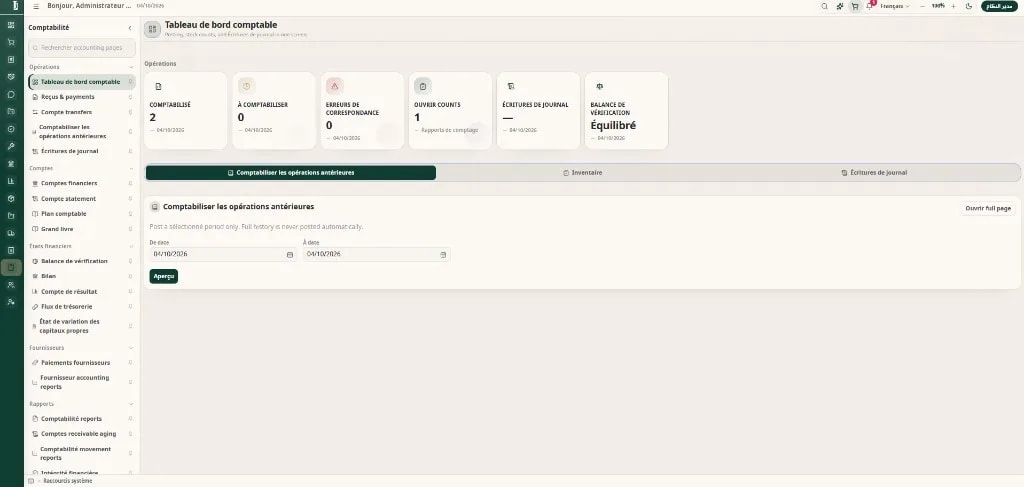1024x487 pixels.
Task: Collapse the Comptes section
Action: (131, 168)
